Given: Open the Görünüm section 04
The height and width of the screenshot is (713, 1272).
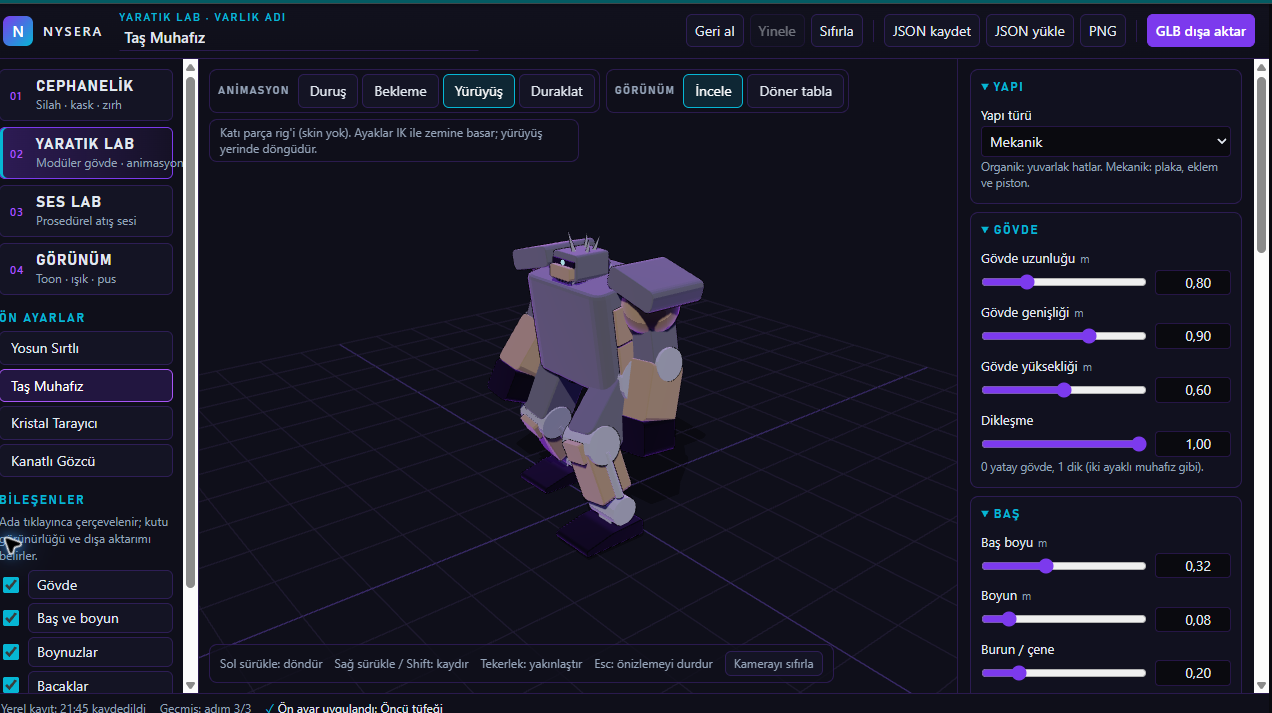Looking at the screenshot, I should pos(87,269).
